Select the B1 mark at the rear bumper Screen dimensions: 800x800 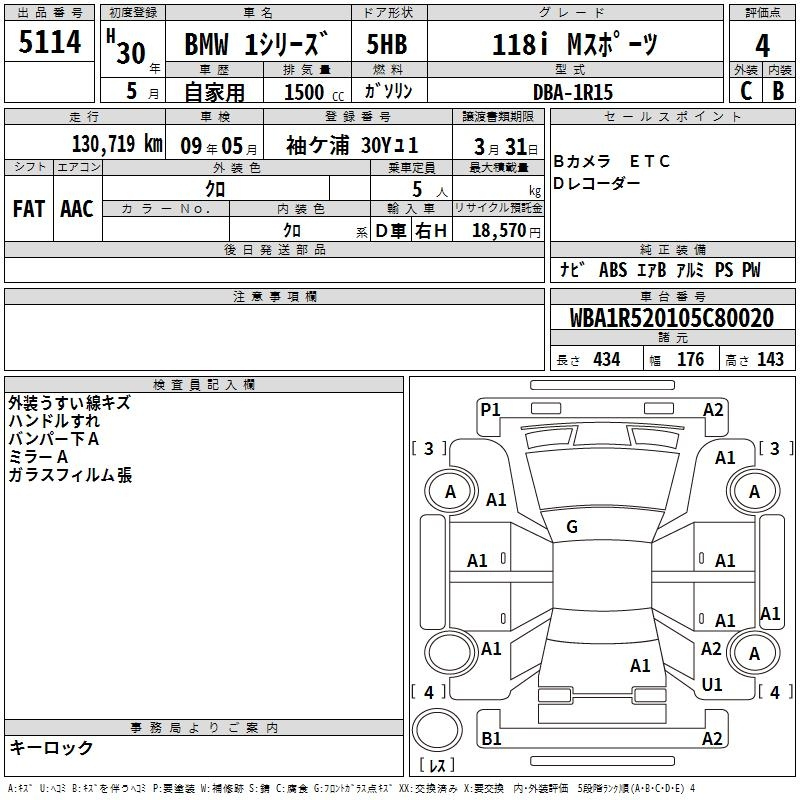[x=491, y=739]
